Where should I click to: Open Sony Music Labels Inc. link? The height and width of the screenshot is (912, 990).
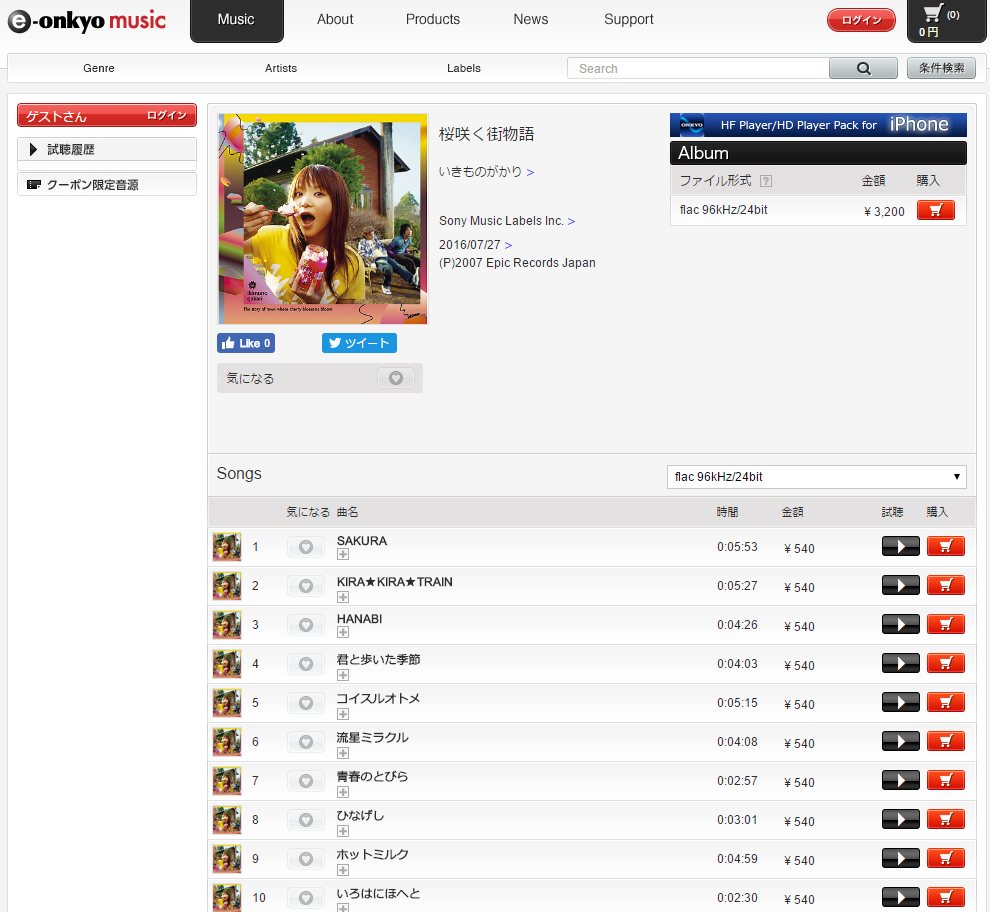507,221
